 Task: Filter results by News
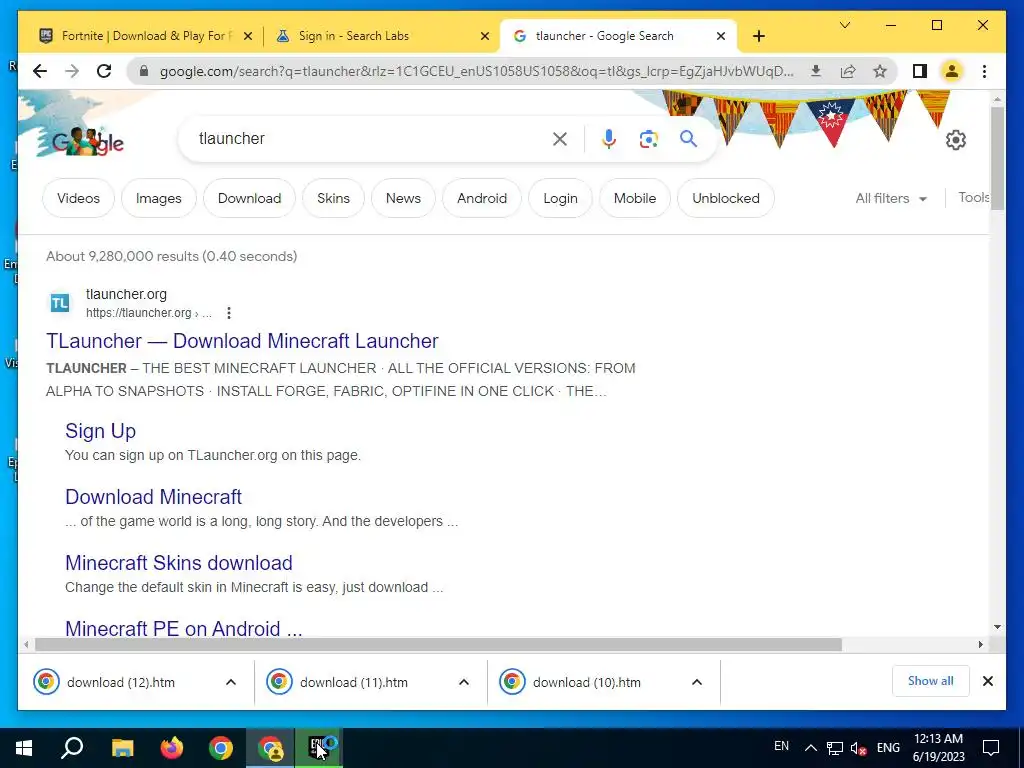tap(403, 198)
